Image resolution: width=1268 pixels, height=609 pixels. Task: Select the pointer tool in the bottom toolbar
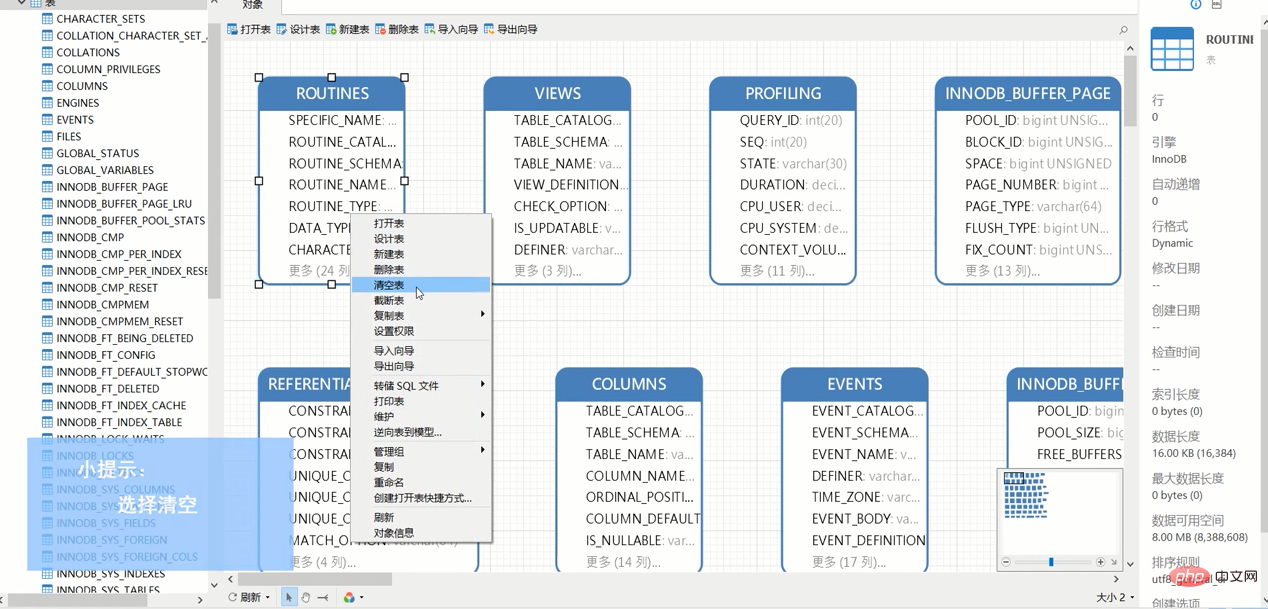[x=289, y=597]
